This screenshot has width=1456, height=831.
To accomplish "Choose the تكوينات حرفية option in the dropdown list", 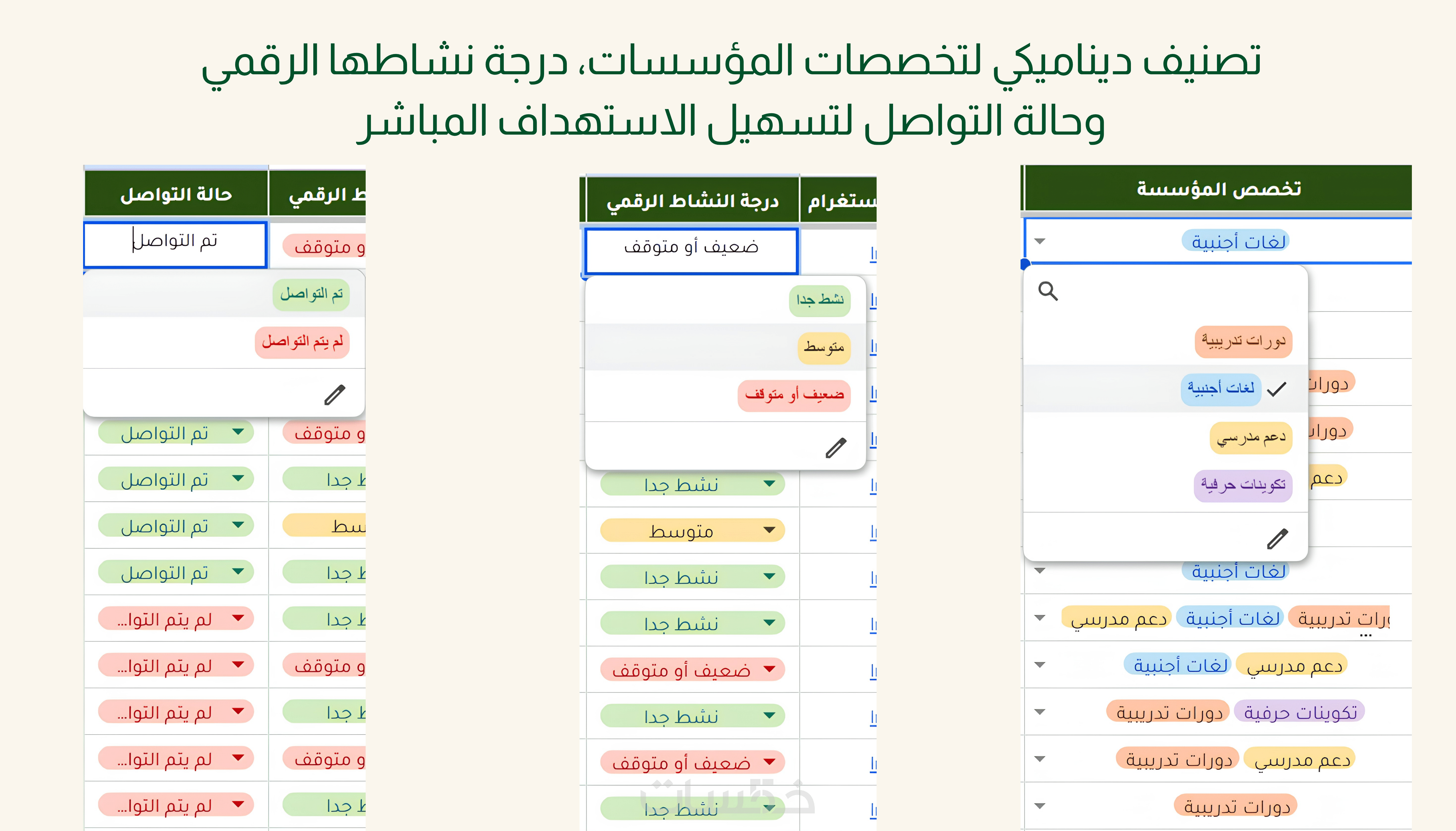I will tap(1243, 486).
